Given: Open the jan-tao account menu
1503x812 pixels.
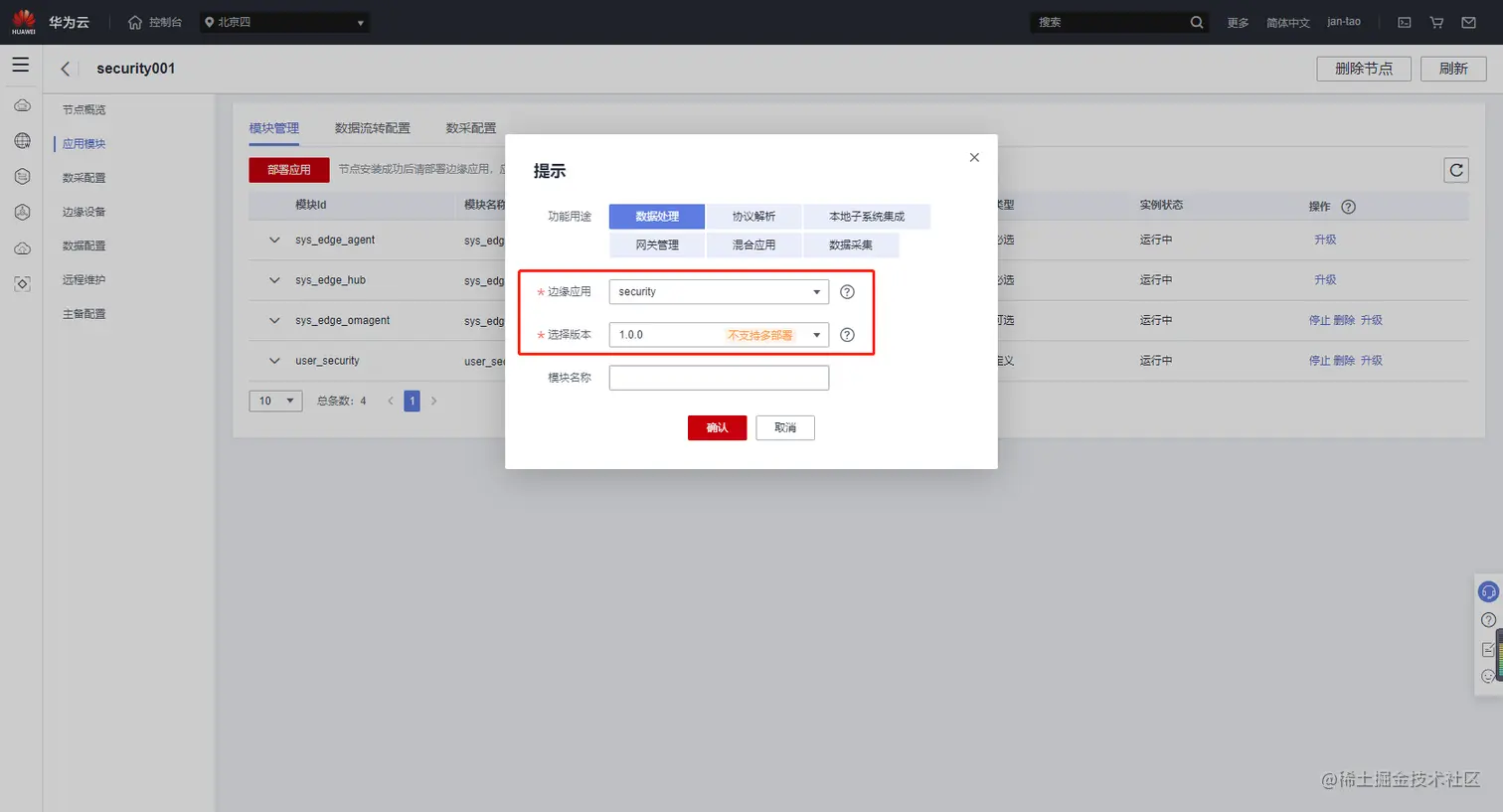Looking at the screenshot, I should click(1344, 22).
